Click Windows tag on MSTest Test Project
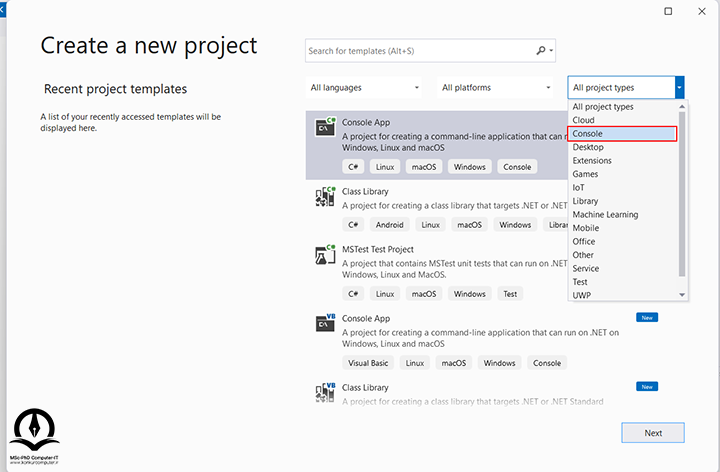Image resolution: width=720 pixels, height=472 pixels. tap(469, 294)
